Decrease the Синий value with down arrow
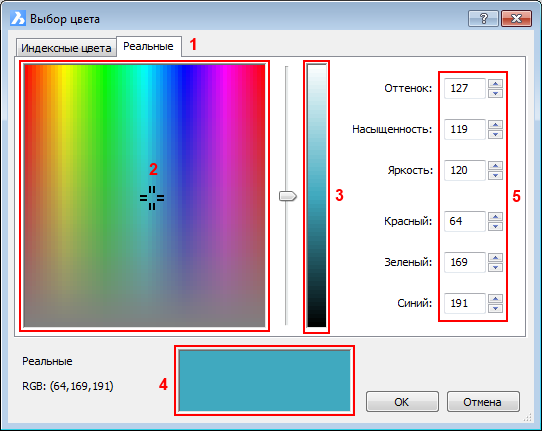The height and width of the screenshot is (431, 542). (x=495, y=308)
